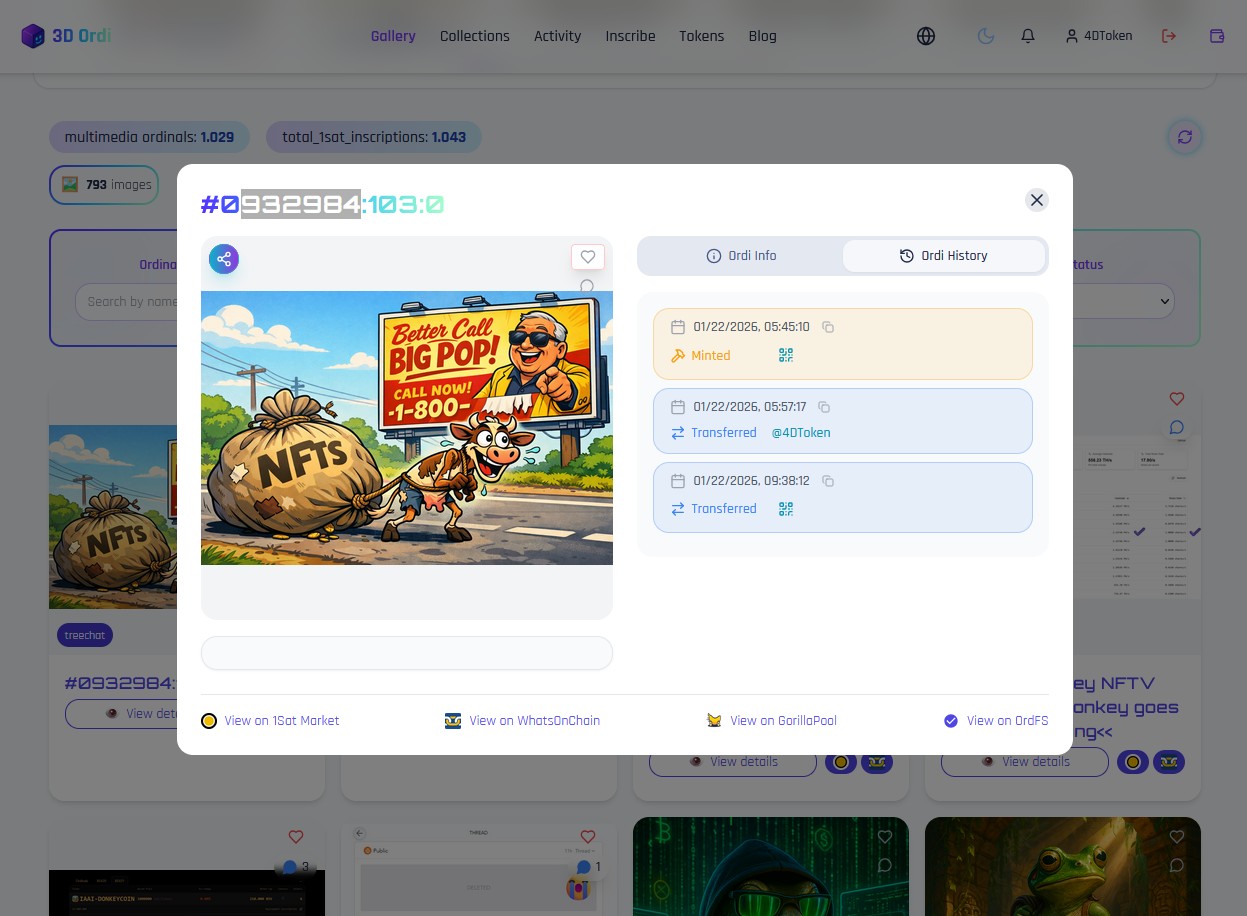This screenshot has height=916, width=1247.
Task: Open comments on the monkey NFTV card
Action: (x=1177, y=427)
